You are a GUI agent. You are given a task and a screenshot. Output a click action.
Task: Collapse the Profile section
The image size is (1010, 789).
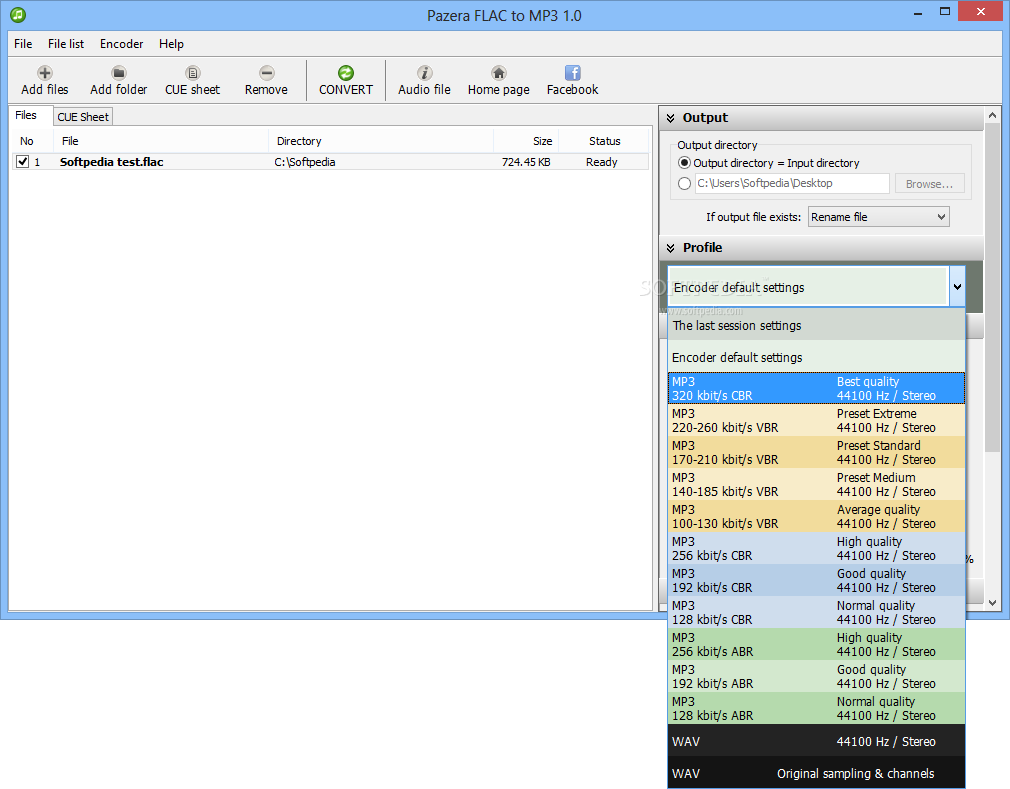coord(671,248)
